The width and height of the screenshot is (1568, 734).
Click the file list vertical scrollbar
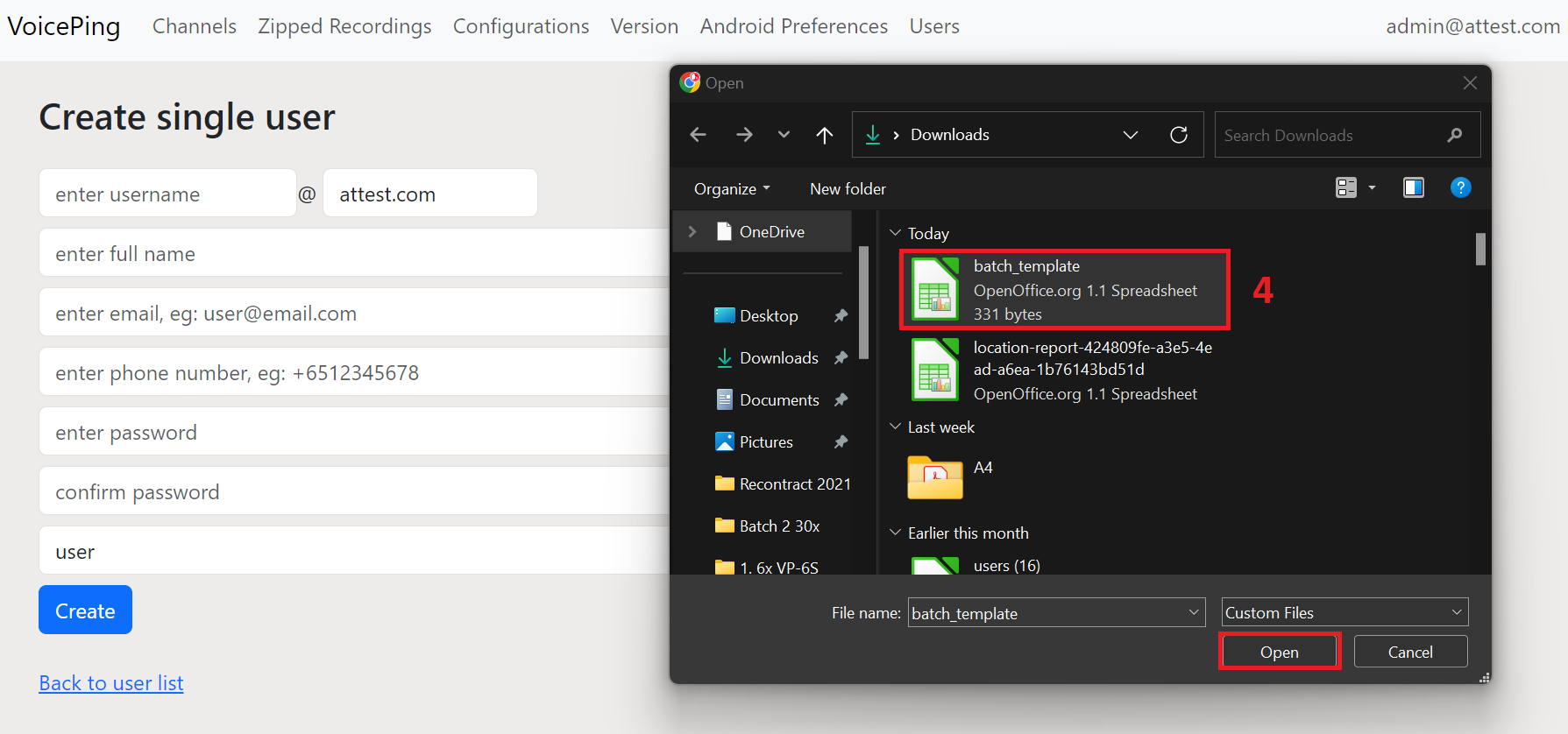[x=1480, y=249]
